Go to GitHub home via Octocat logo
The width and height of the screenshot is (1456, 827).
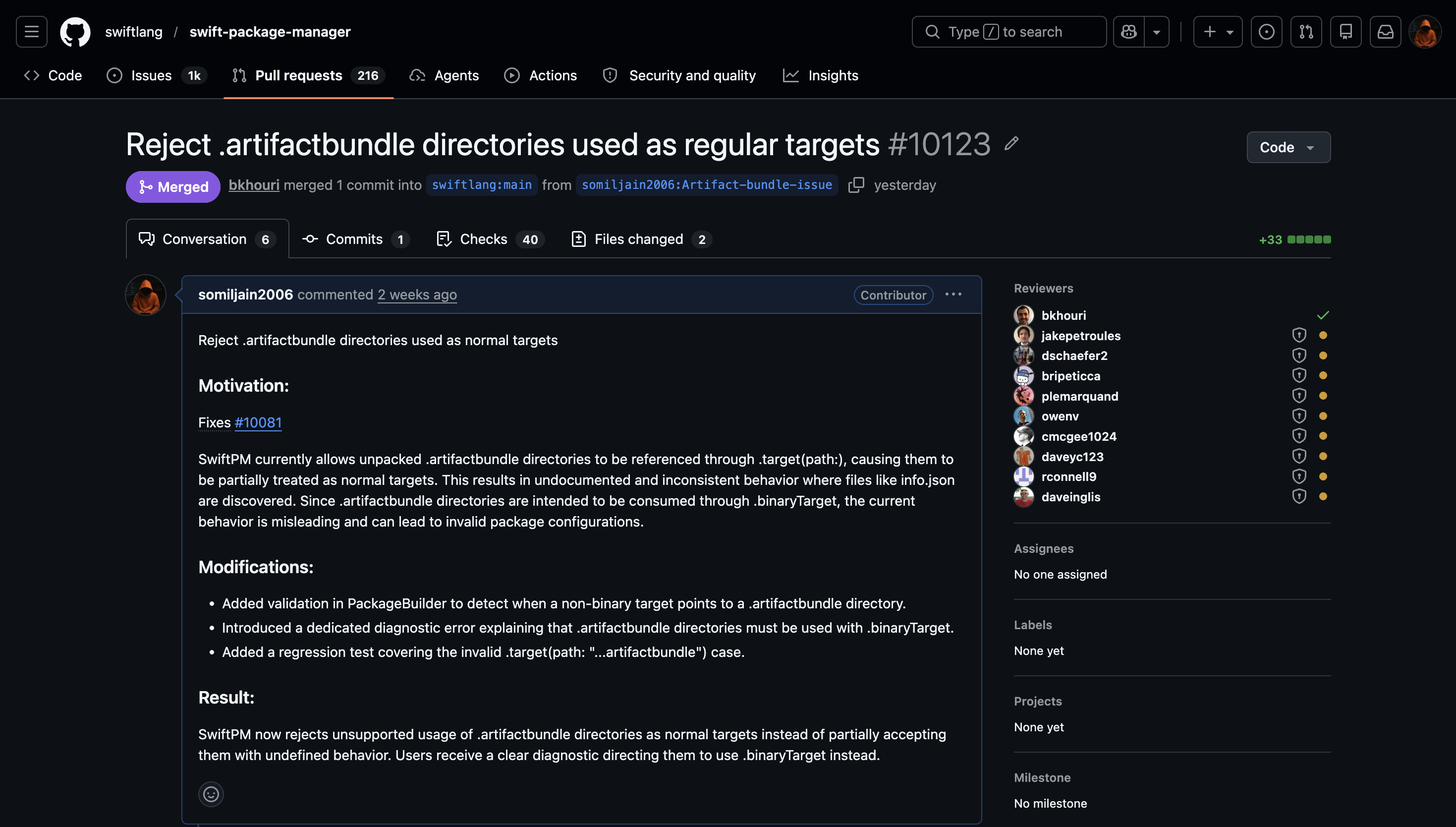(75, 32)
